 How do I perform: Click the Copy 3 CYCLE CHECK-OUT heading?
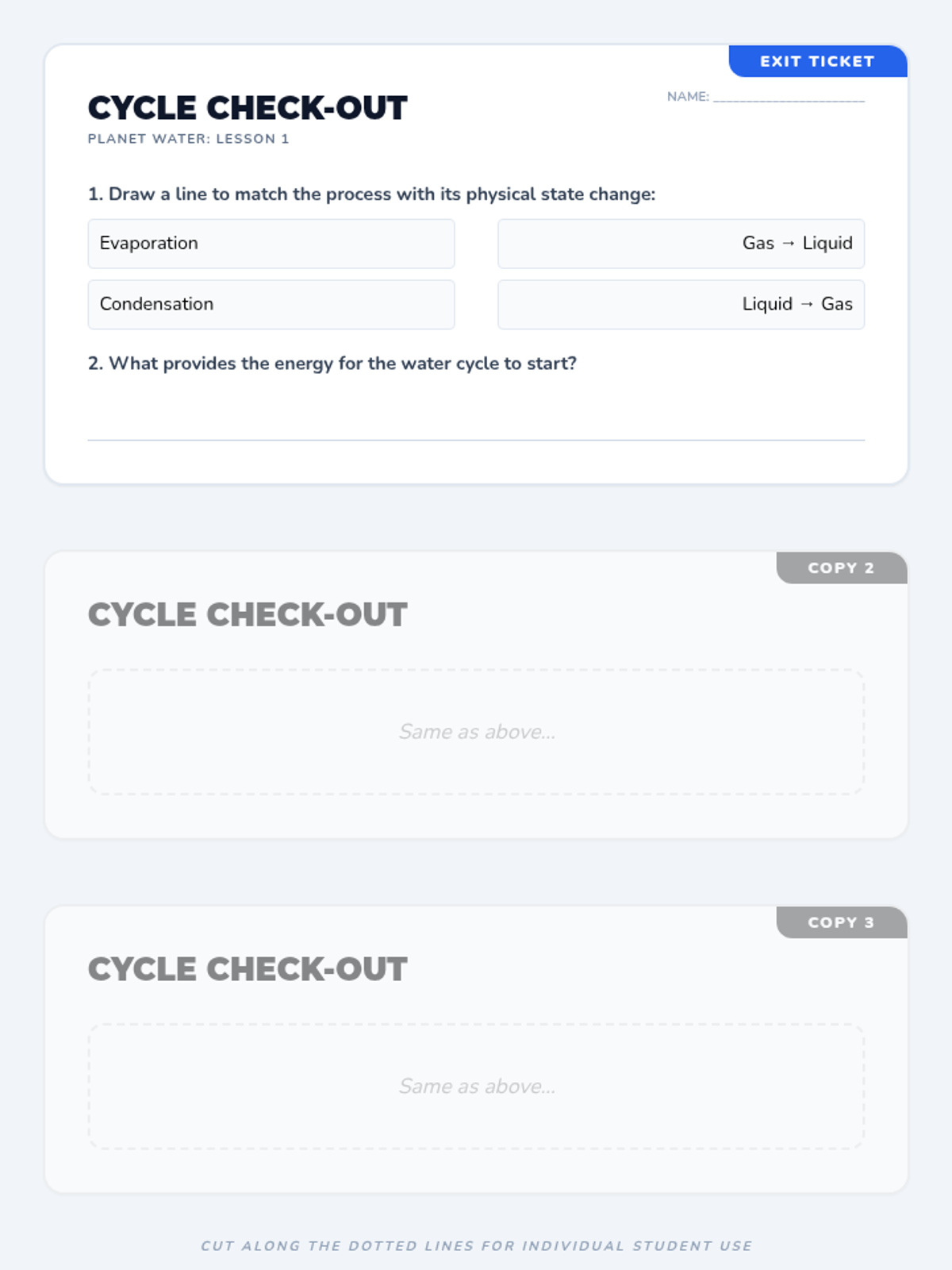click(x=248, y=969)
